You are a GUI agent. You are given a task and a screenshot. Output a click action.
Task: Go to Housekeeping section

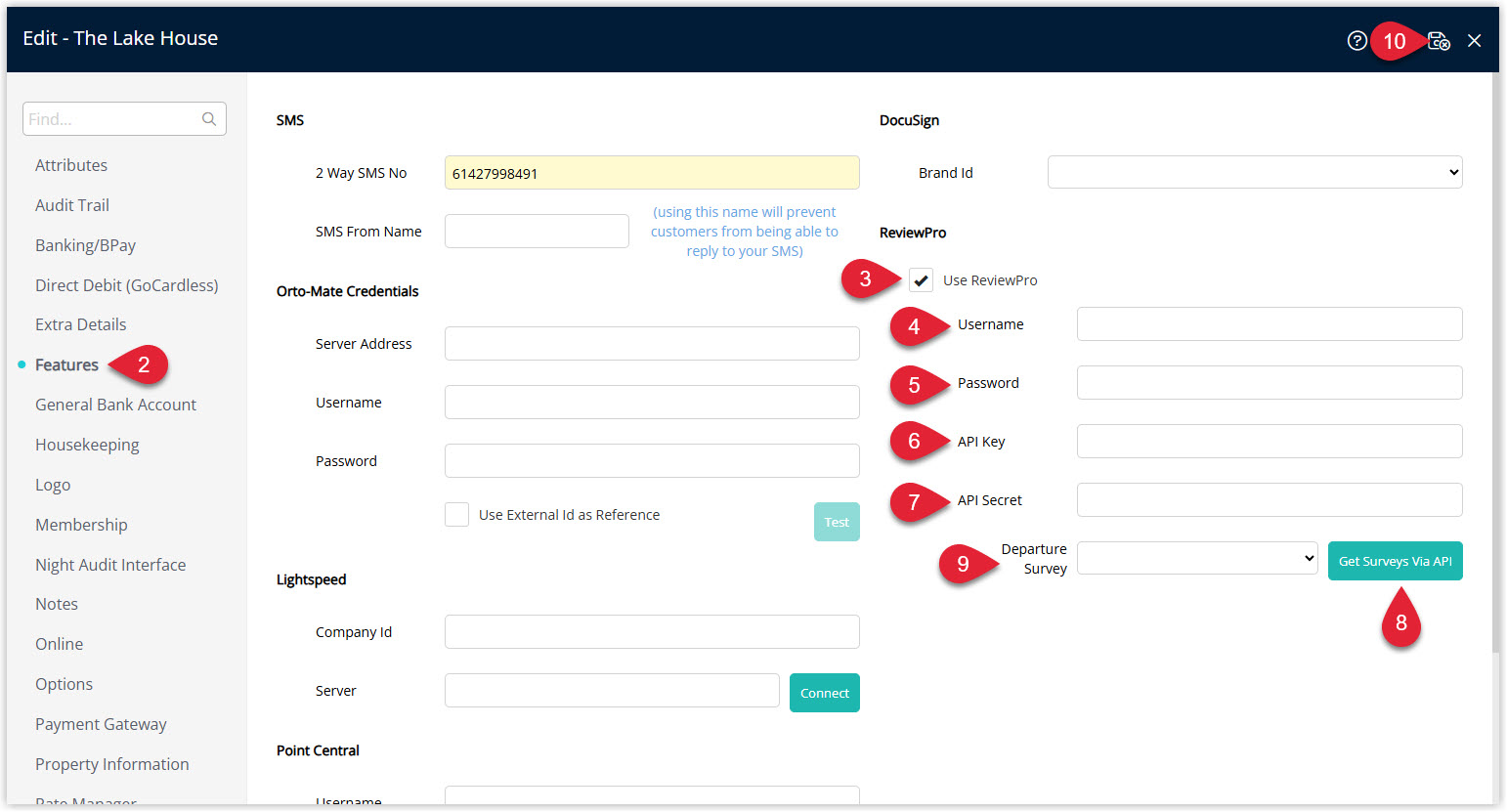pos(87,445)
